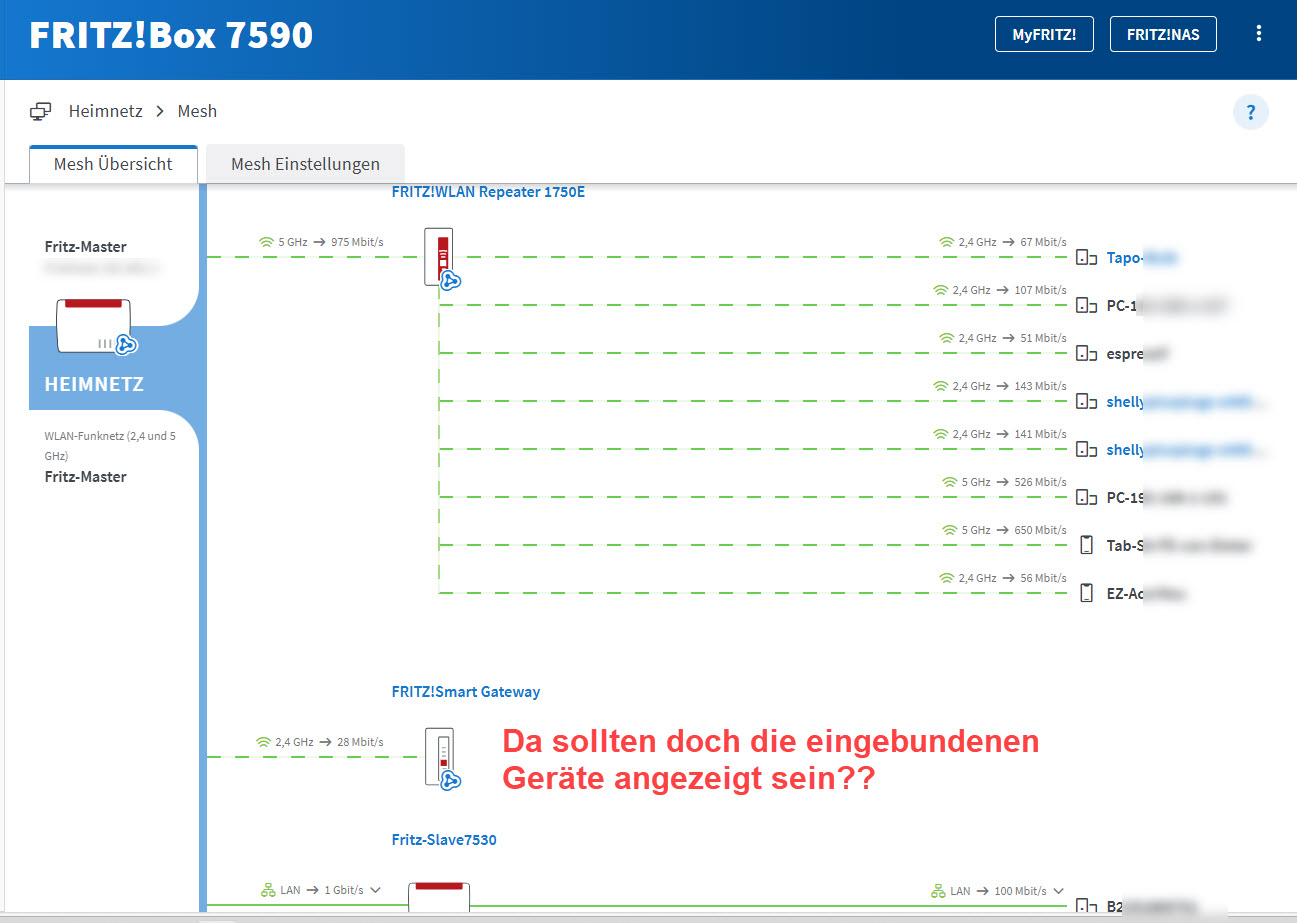Image resolution: width=1297 pixels, height=923 pixels.
Task: Switch to the Mesh Übersicht tab
Action: [x=113, y=164]
